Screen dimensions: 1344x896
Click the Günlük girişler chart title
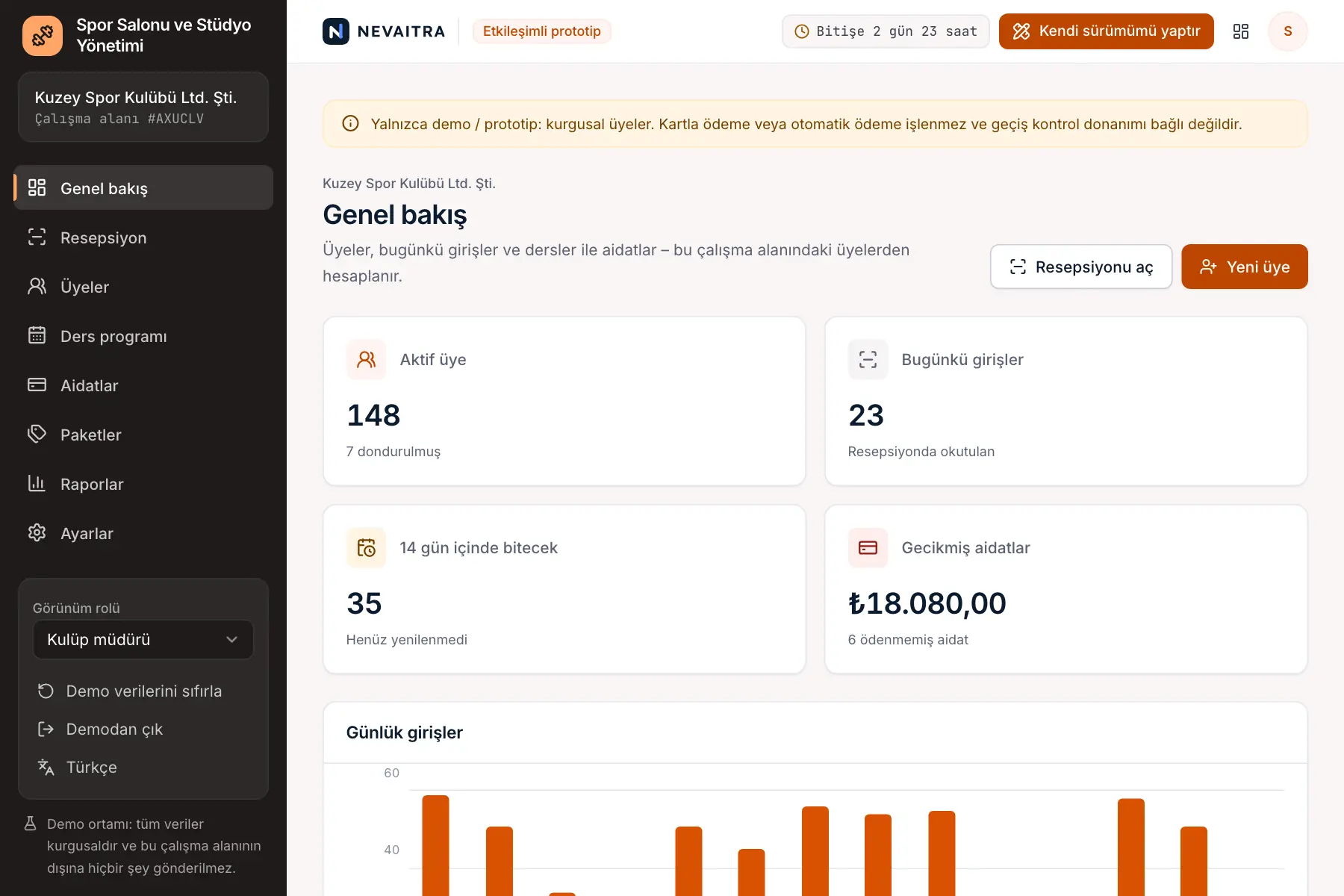405,732
